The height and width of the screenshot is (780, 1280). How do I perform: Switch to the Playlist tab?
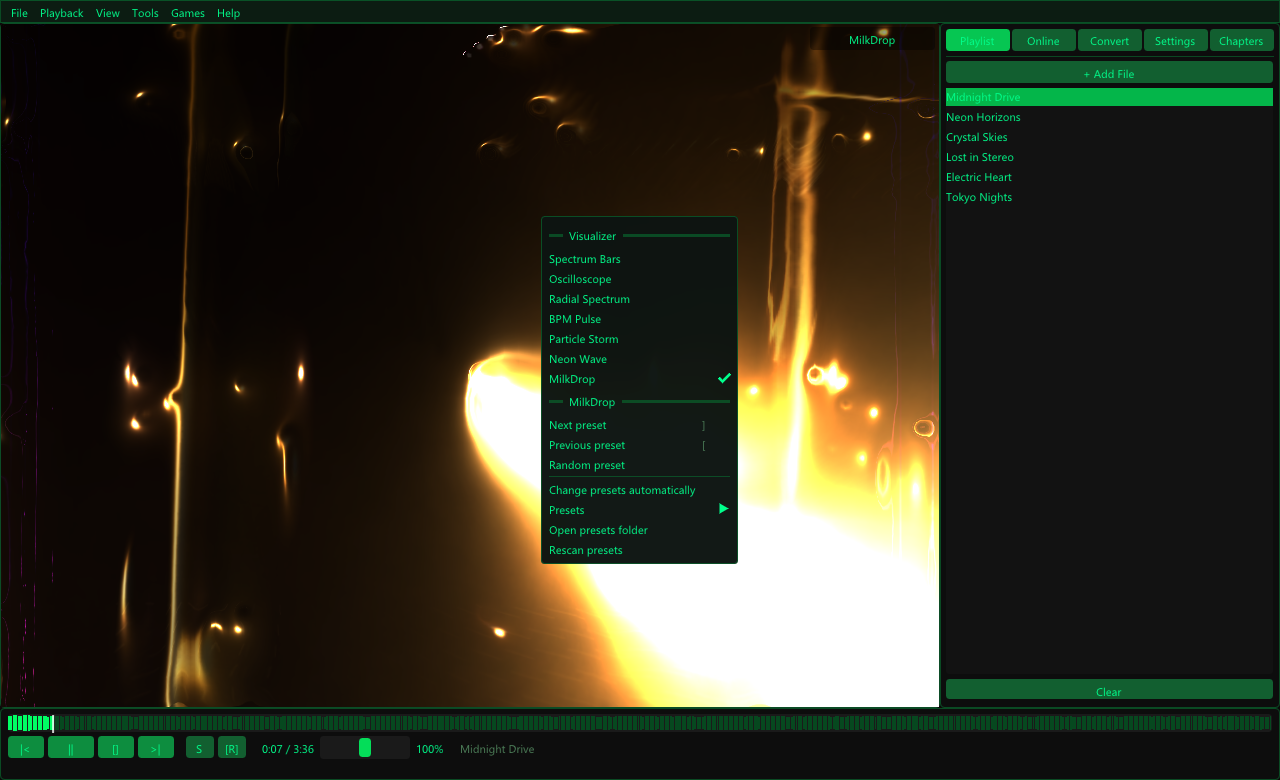click(977, 41)
